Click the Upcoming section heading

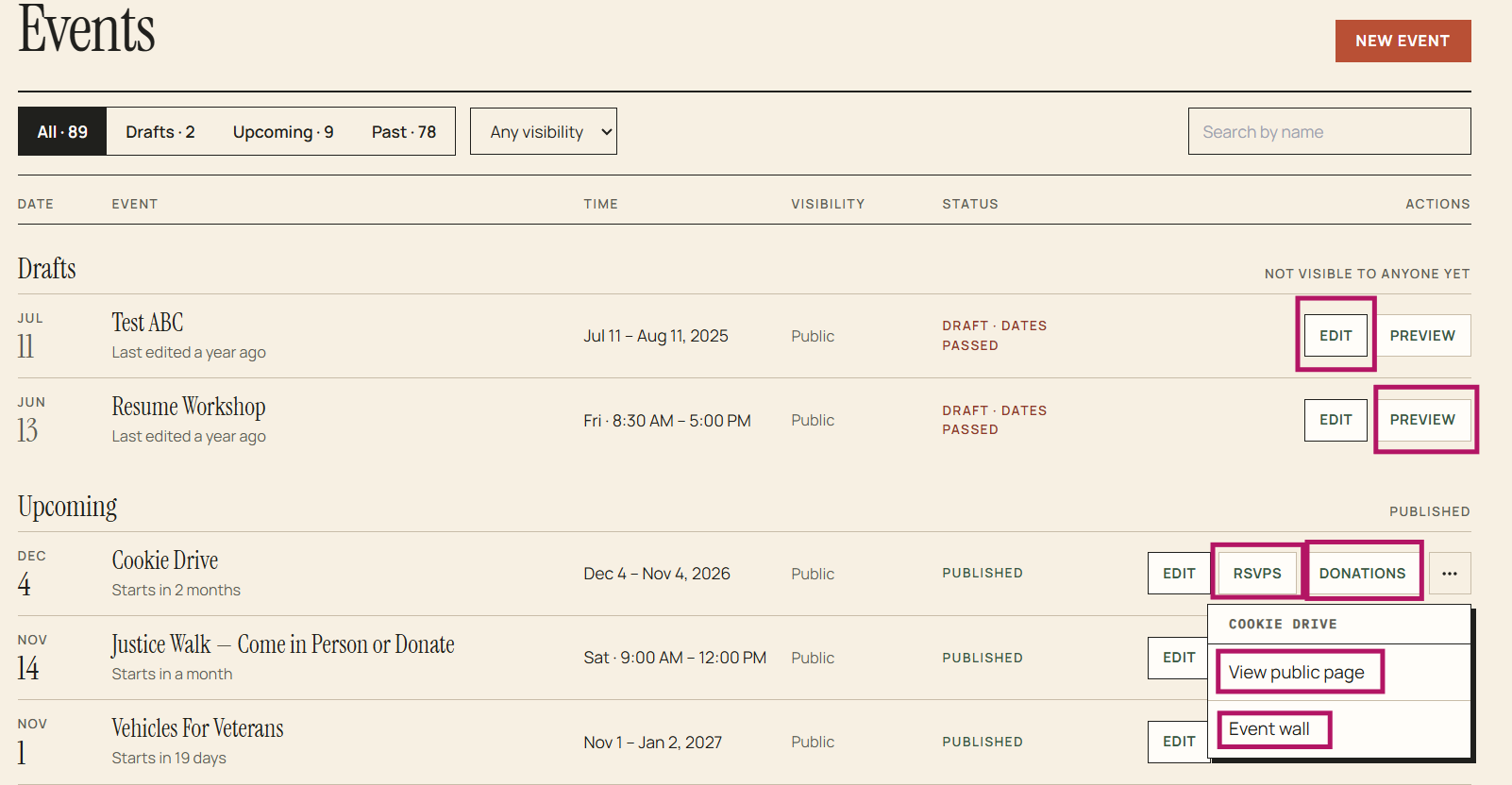click(x=68, y=507)
